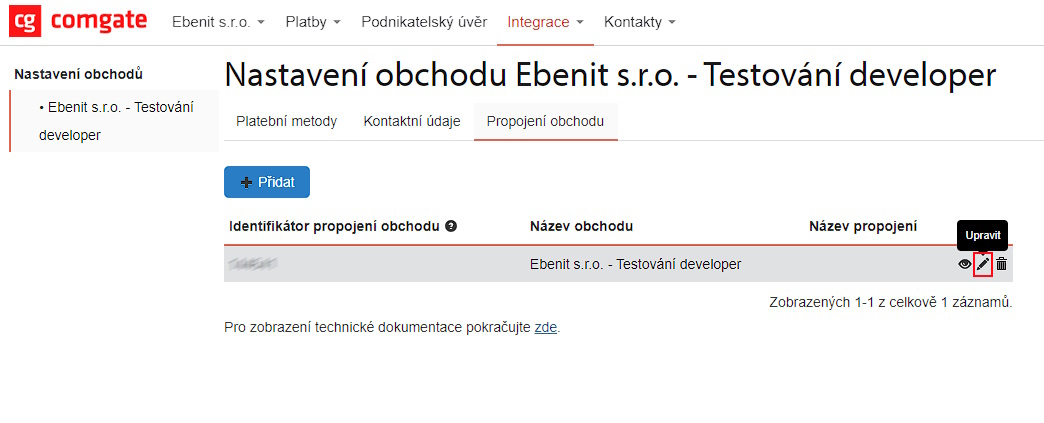The image size is (1044, 423).
Task: Open Podnikatelský úvěr page
Action: tap(424, 22)
